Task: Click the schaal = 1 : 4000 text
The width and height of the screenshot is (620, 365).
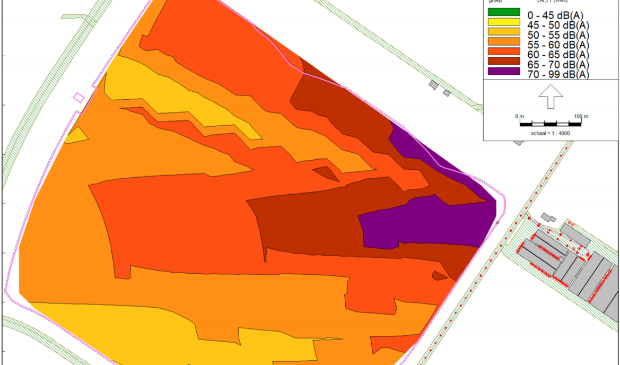Action: 550,133
